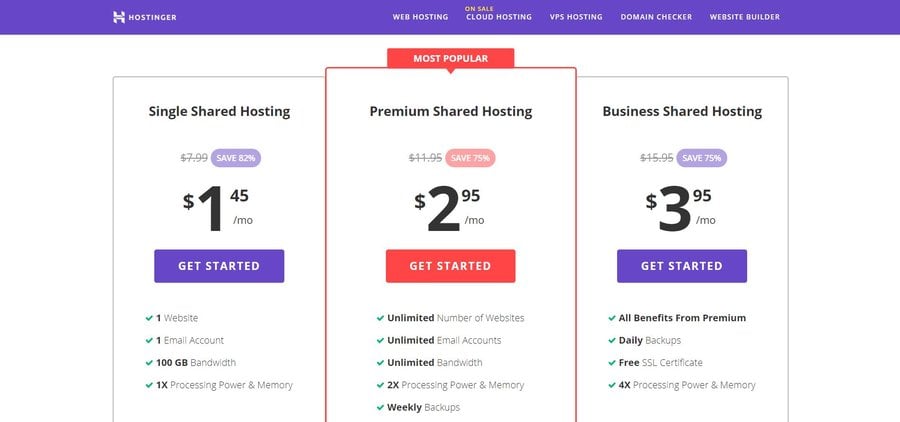Click the Premium Shared Hosting heading
Viewport: 900px width, 422px height.
click(451, 111)
